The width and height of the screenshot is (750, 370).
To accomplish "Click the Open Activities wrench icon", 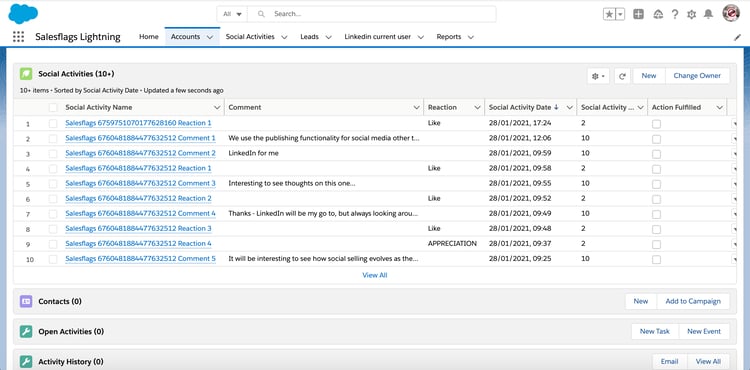I will (x=26, y=331).
